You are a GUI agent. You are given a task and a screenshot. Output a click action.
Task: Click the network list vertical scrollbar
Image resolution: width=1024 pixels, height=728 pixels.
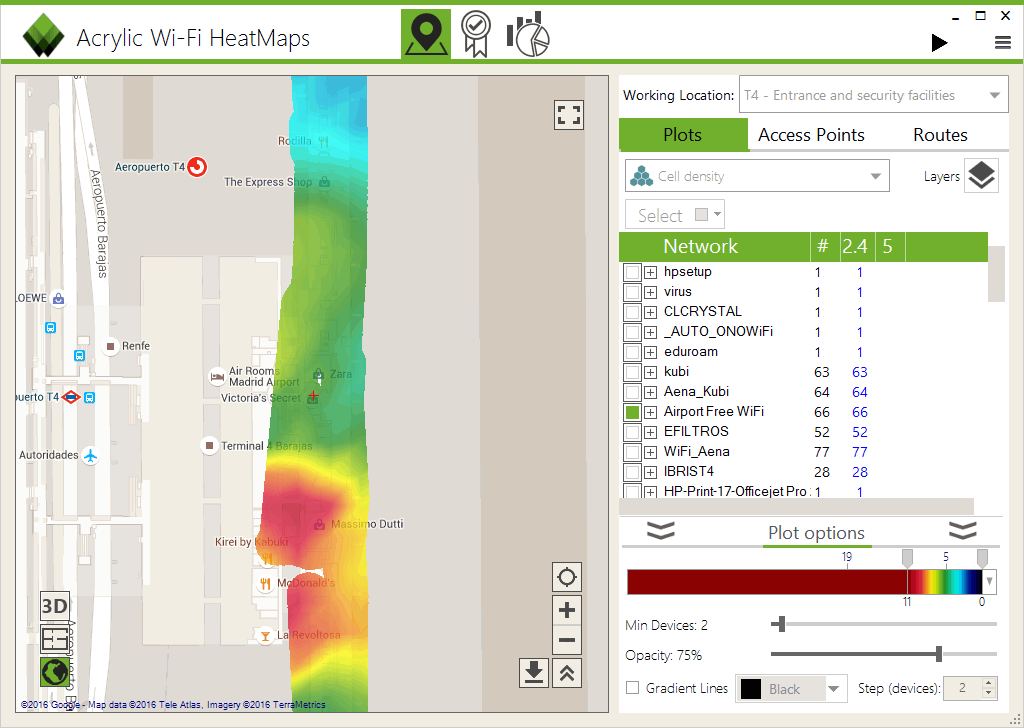(x=996, y=274)
